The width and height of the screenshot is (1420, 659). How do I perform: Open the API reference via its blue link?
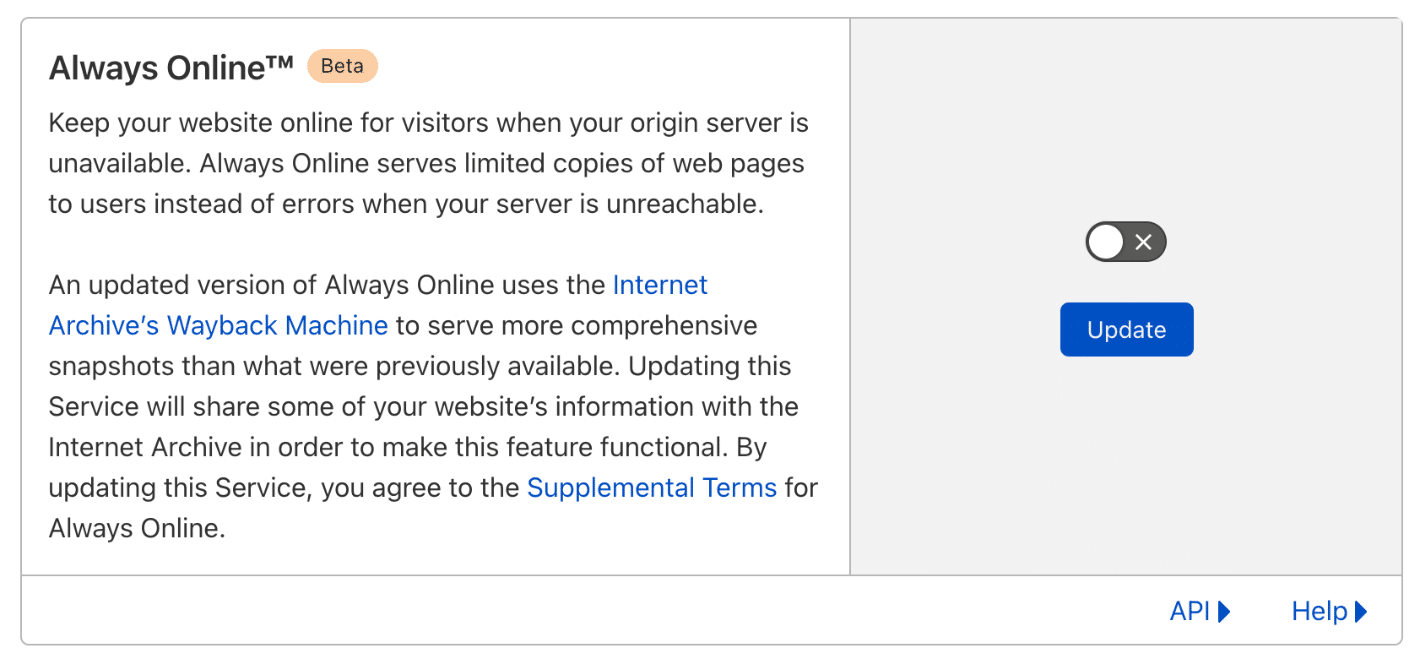1189,611
